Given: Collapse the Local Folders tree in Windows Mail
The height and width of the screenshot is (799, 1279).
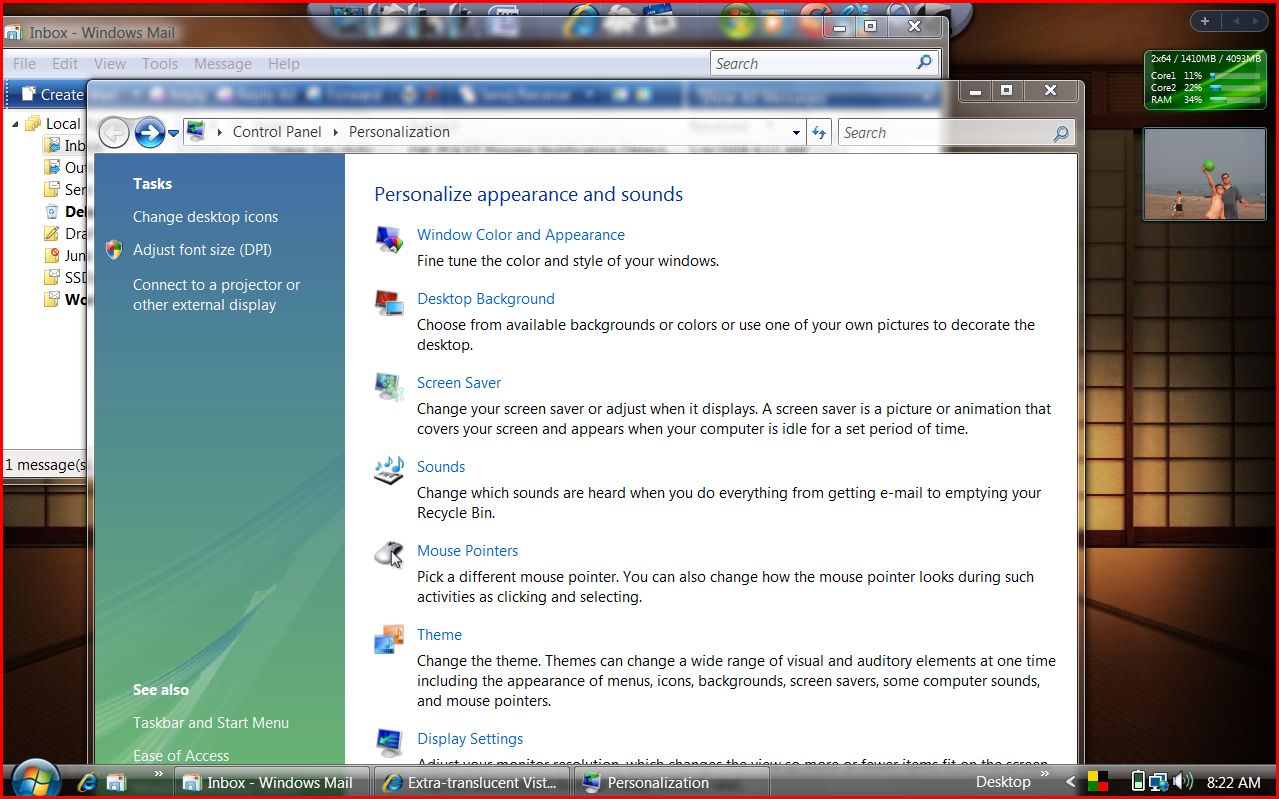Looking at the screenshot, I should click(x=16, y=124).
